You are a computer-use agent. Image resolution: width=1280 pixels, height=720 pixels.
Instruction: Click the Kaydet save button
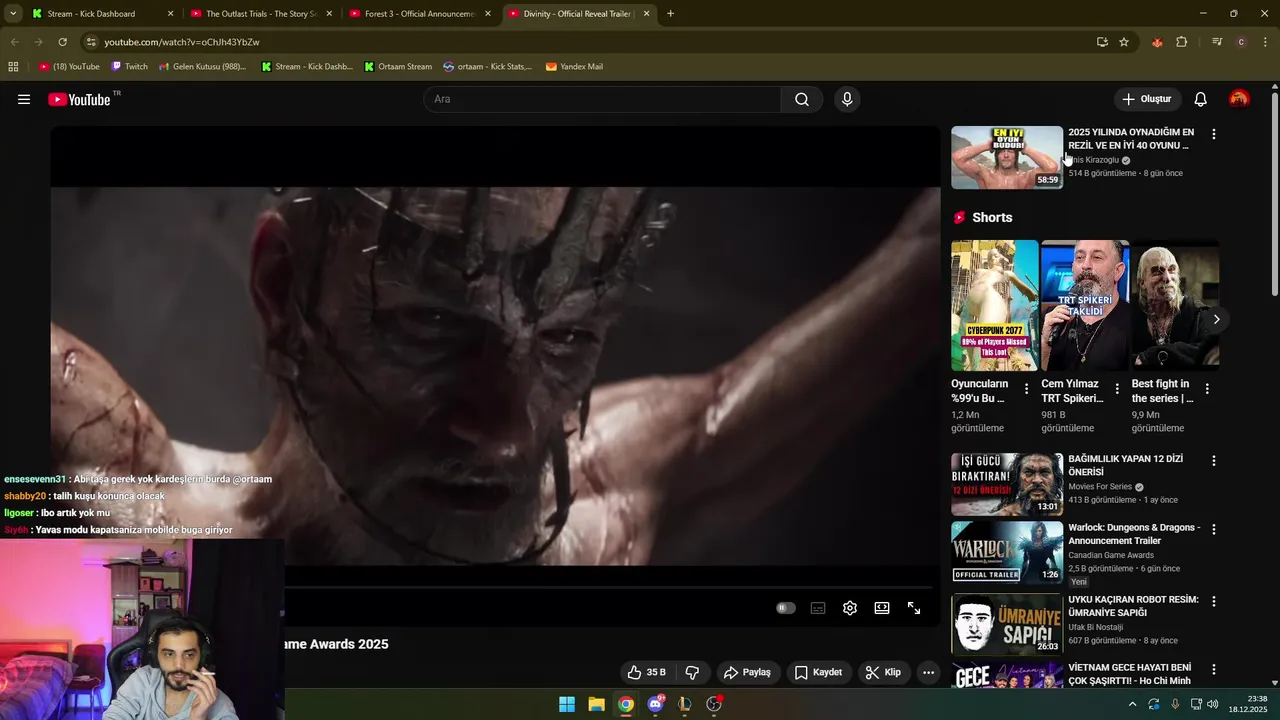(x=818, y=672)
